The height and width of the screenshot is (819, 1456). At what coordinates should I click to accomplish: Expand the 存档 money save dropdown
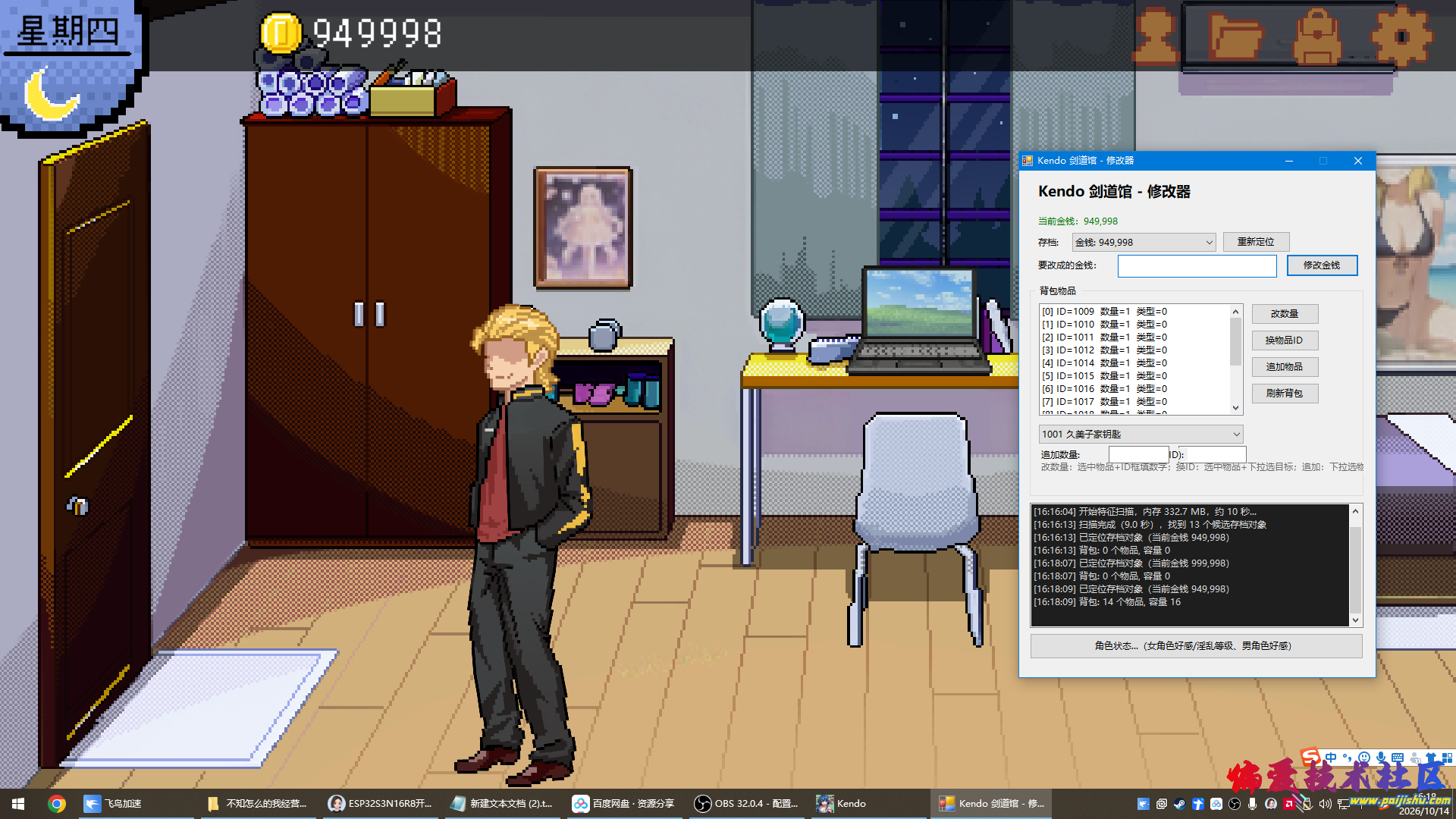coord(1144,243)
